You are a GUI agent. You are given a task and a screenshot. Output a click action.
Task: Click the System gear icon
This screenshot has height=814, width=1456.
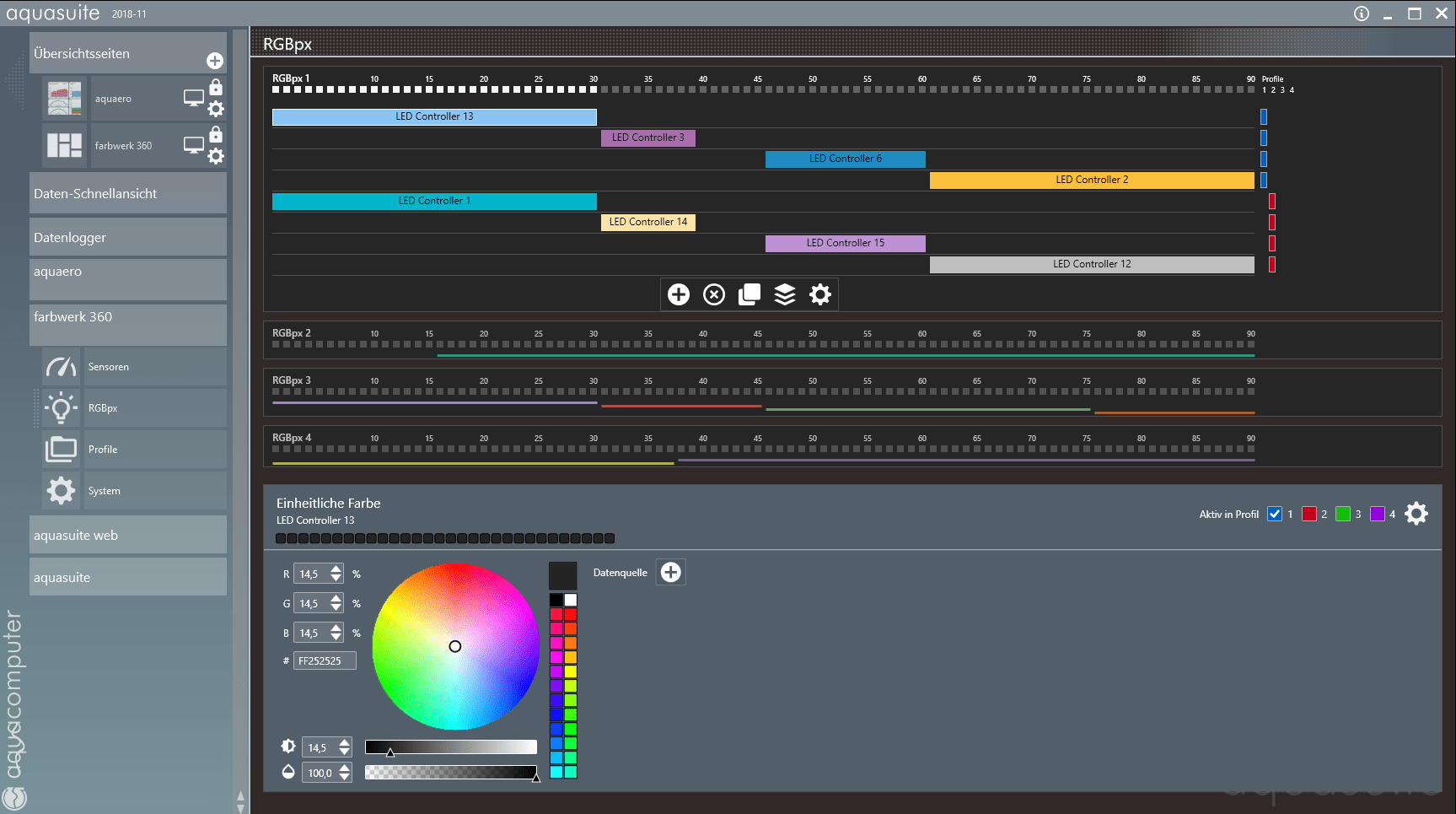61,491
